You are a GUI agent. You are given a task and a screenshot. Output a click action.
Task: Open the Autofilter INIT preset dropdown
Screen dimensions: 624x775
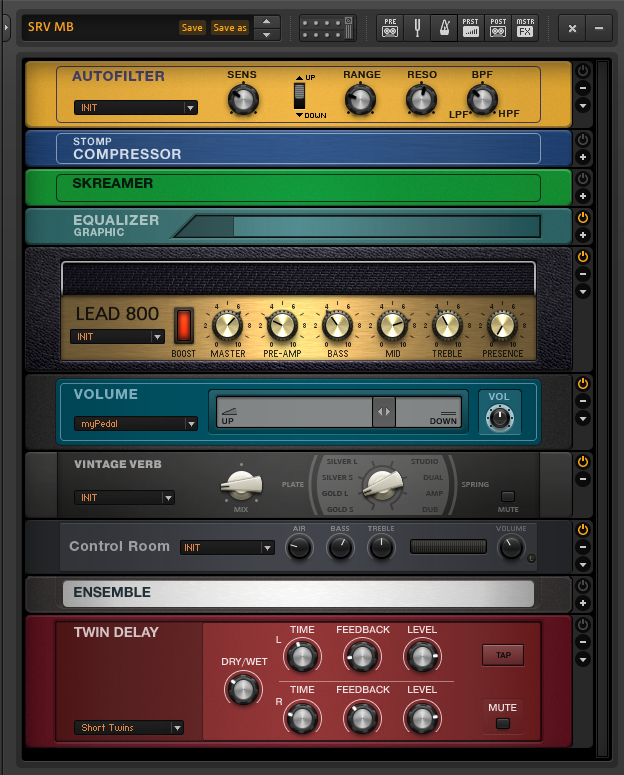click(x=135, y=108)
